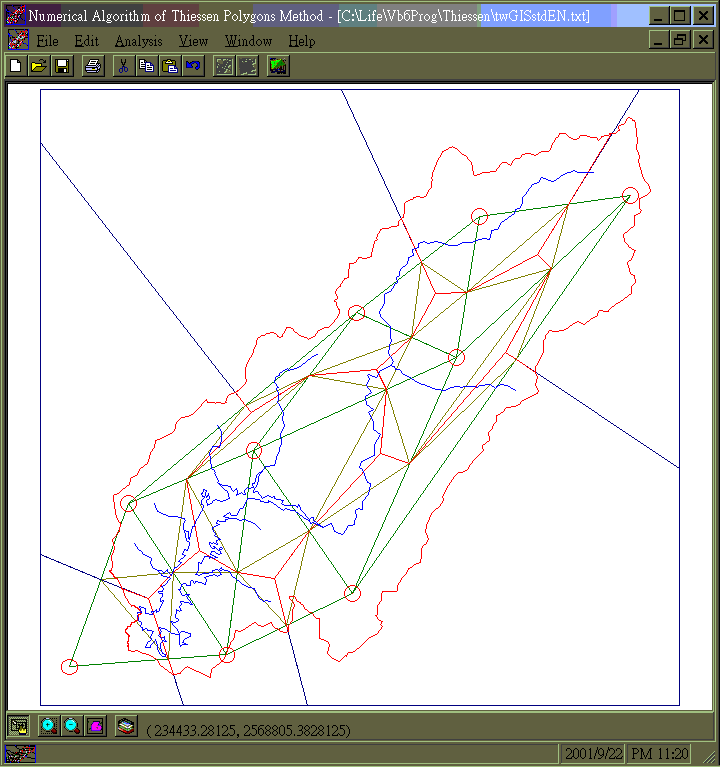This screenshot has width=720, height=767.
Task: Print the map with the printer icon
Action: pos(93,66)
